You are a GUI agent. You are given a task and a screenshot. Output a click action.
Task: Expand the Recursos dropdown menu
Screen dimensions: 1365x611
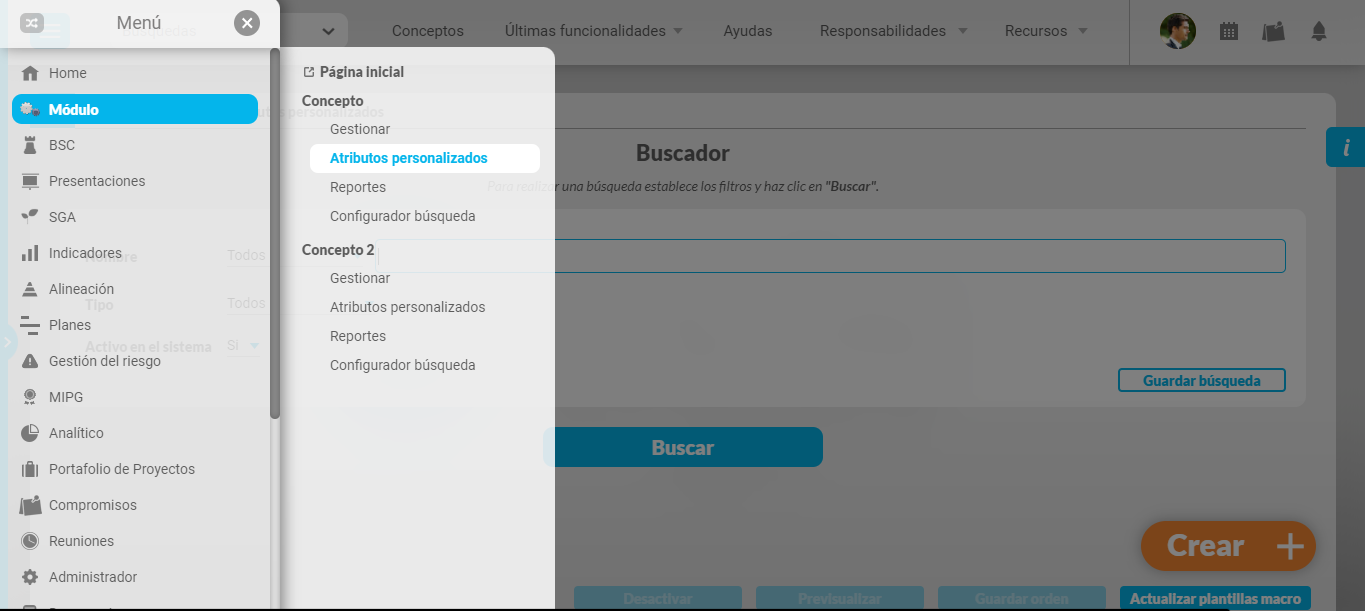(x=1046, y=31)
